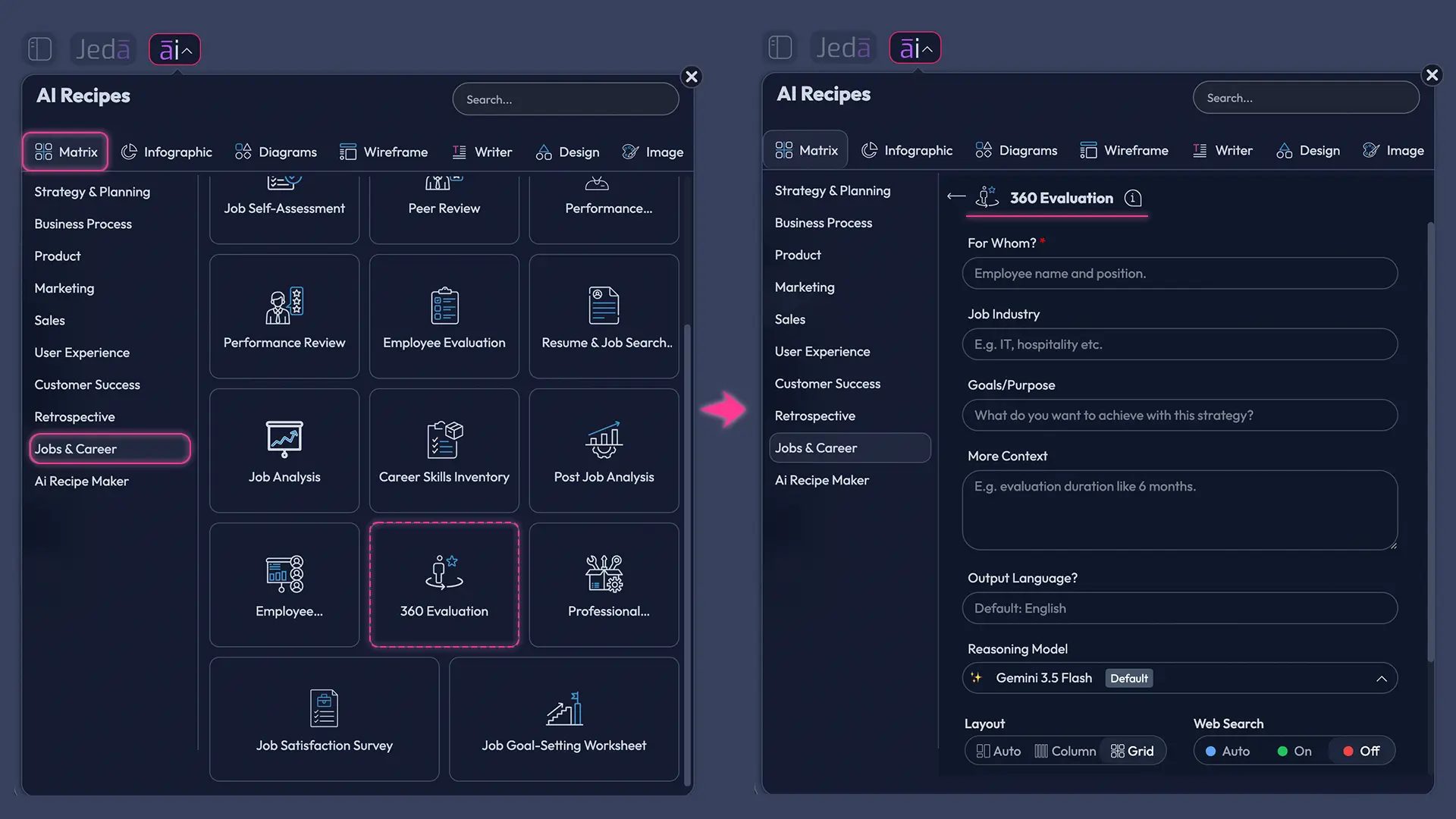Collapse the ai menu in right window
Image resolution: width=1456 pixels, height=819 pixels.
pyautogui.click(x=915, y=48)
